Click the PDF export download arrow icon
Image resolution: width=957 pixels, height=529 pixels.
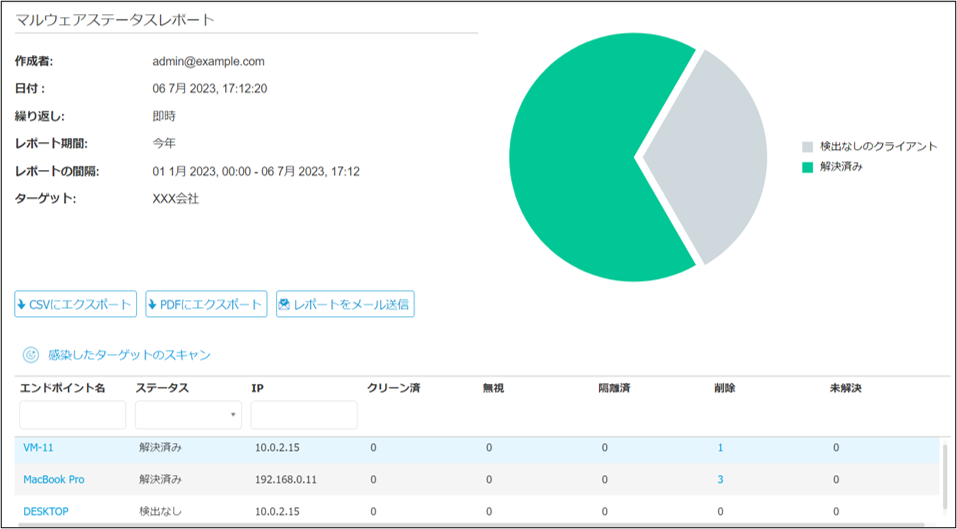(153, 305)
